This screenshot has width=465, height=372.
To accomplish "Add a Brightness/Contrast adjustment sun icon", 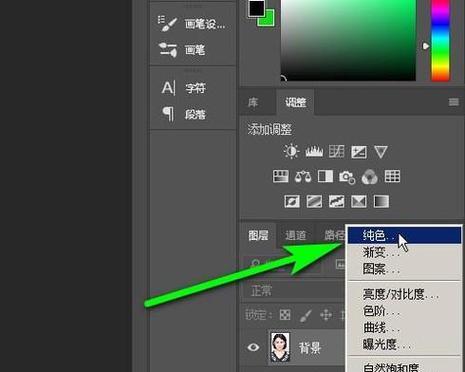I will coord(291,151).
